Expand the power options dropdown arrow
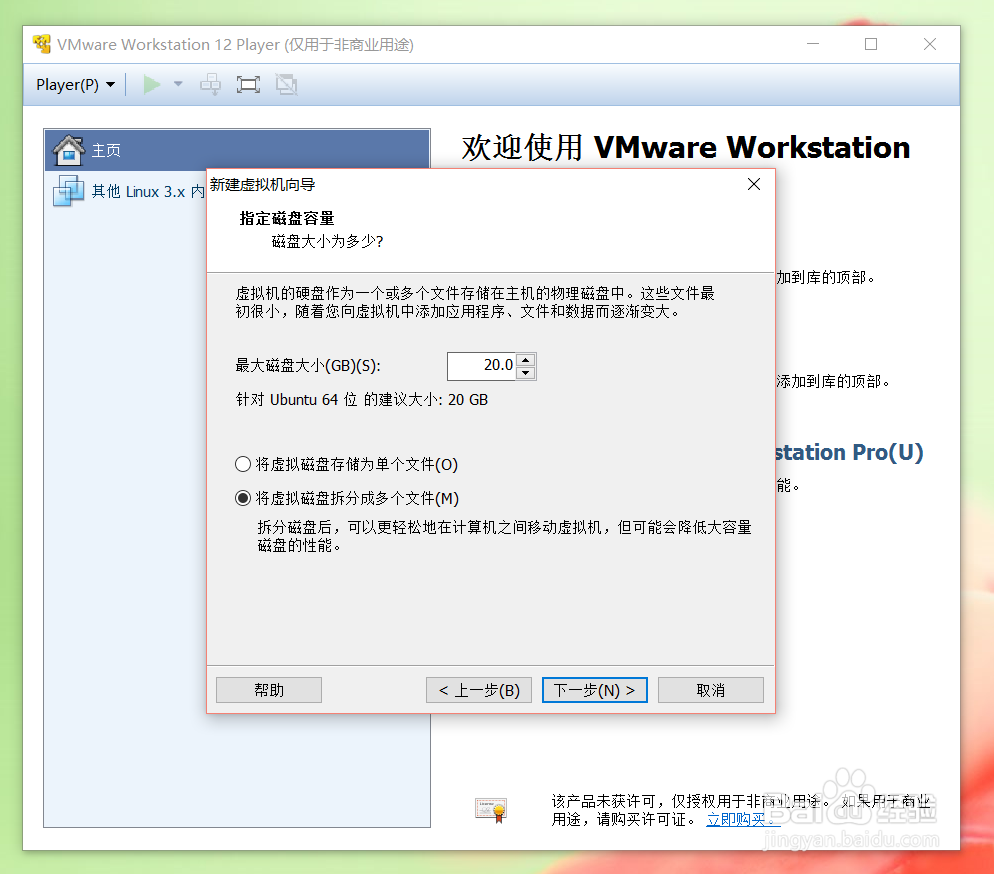Viewport: 994px width, 874px height. pos(178,84)
